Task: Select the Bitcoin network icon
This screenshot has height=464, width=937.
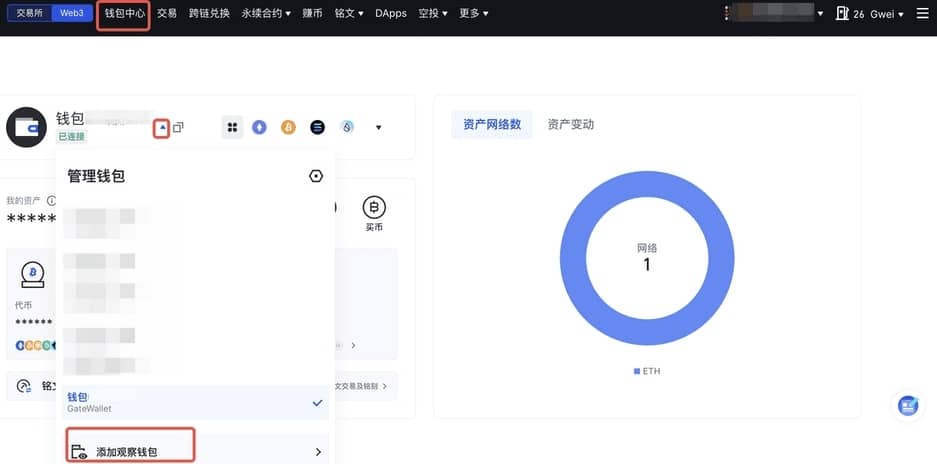Action: pos(288,127)
